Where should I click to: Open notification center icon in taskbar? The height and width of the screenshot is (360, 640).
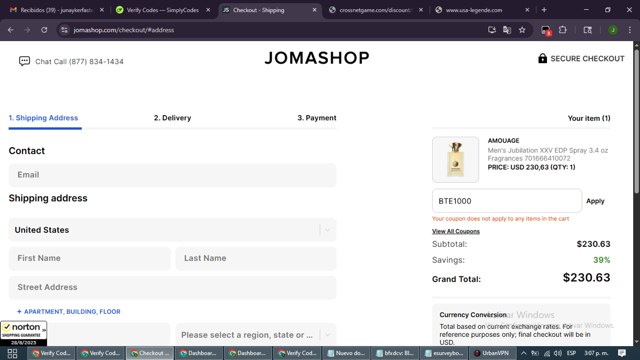tap(622, 353)
